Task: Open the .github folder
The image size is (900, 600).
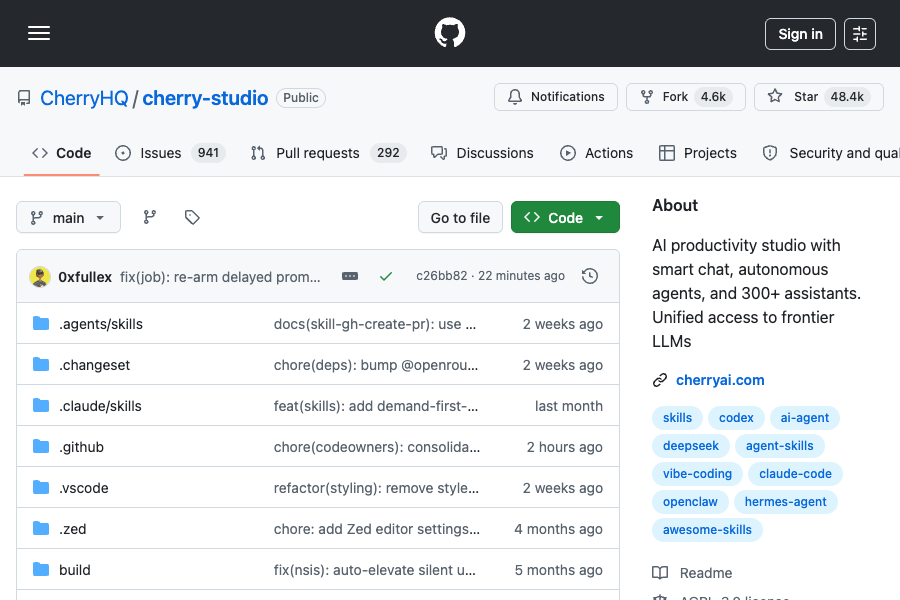Action: tap(82, 447)
